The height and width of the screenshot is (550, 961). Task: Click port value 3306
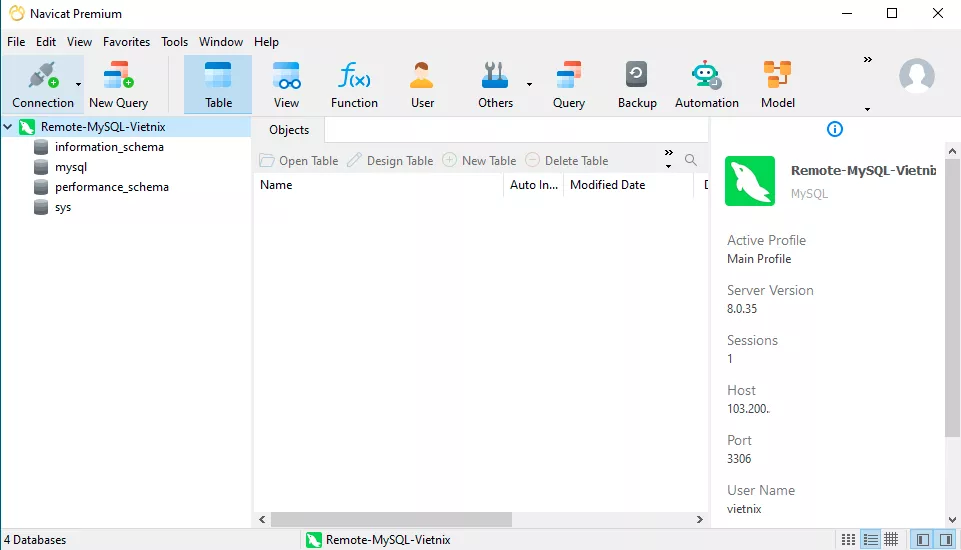[x=739, y=459]
